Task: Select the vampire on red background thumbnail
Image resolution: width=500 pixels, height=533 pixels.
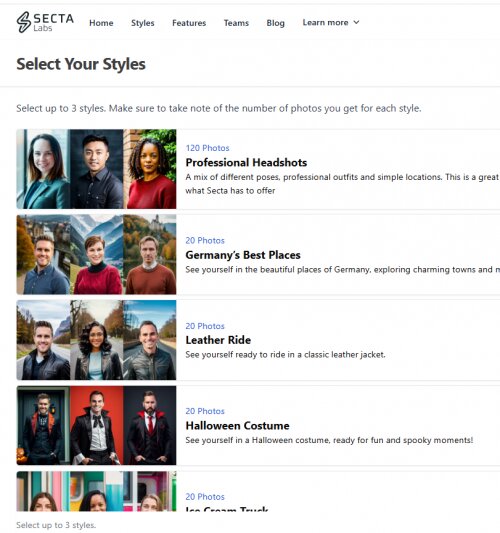Action: (x=97, y=425)
